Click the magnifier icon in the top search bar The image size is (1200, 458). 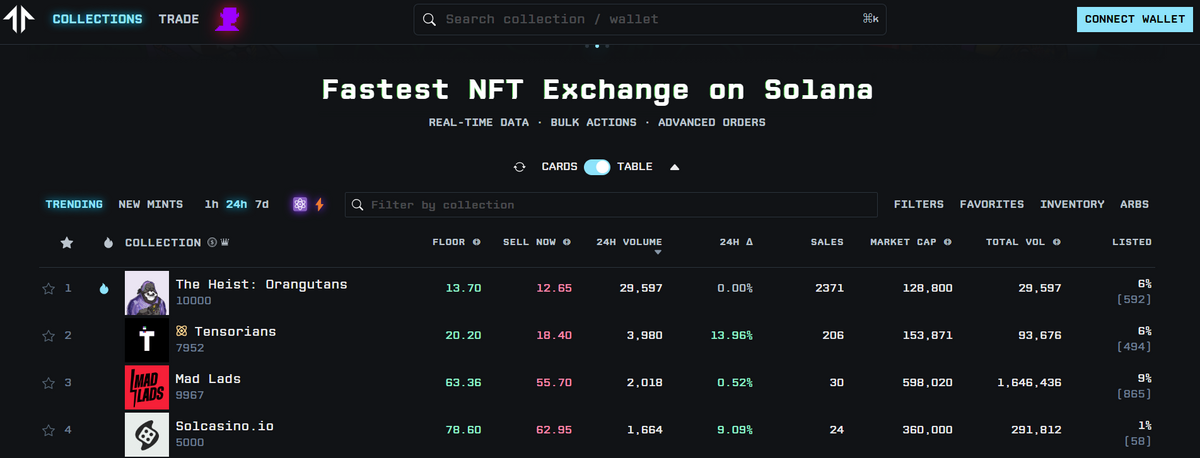pos(429,20)
